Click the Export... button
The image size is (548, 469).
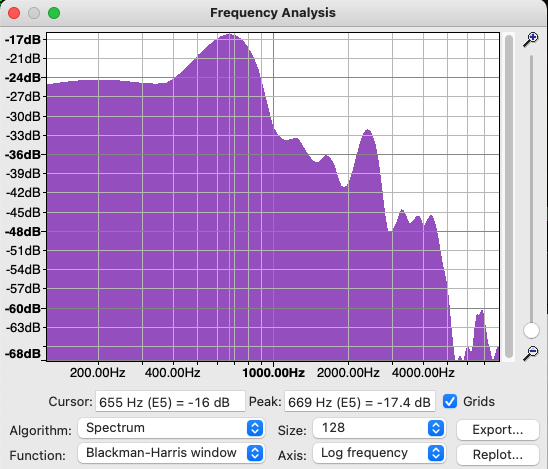click(x=498, y=430)
